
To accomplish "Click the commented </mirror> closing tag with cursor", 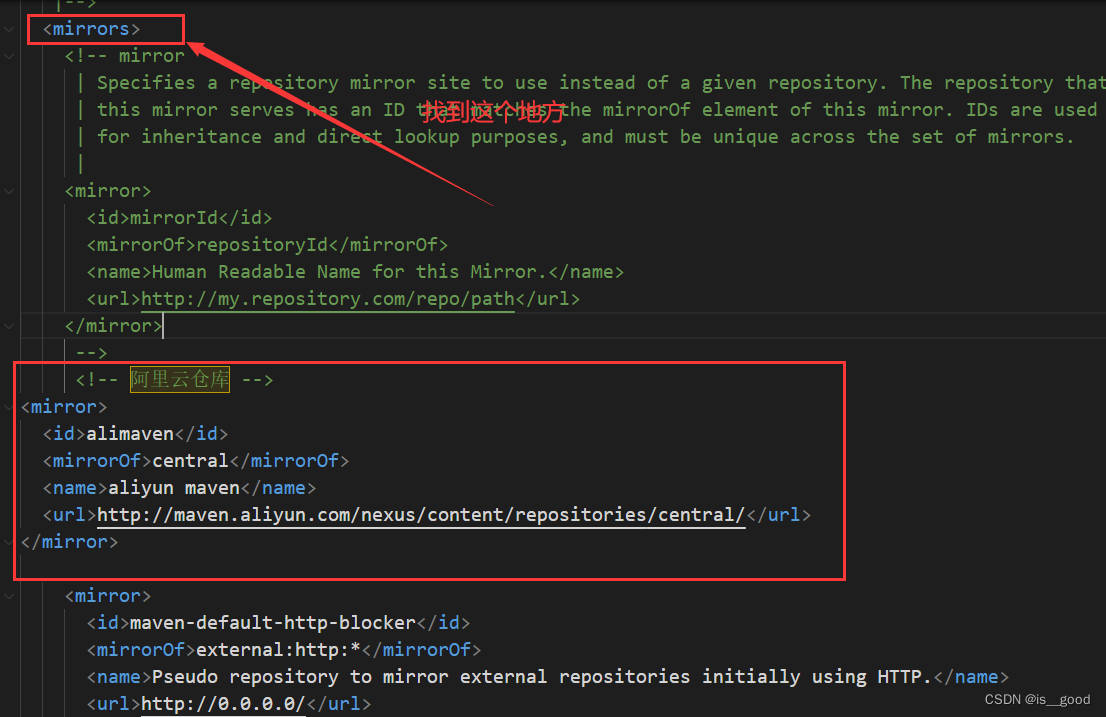I will (114, 326).
